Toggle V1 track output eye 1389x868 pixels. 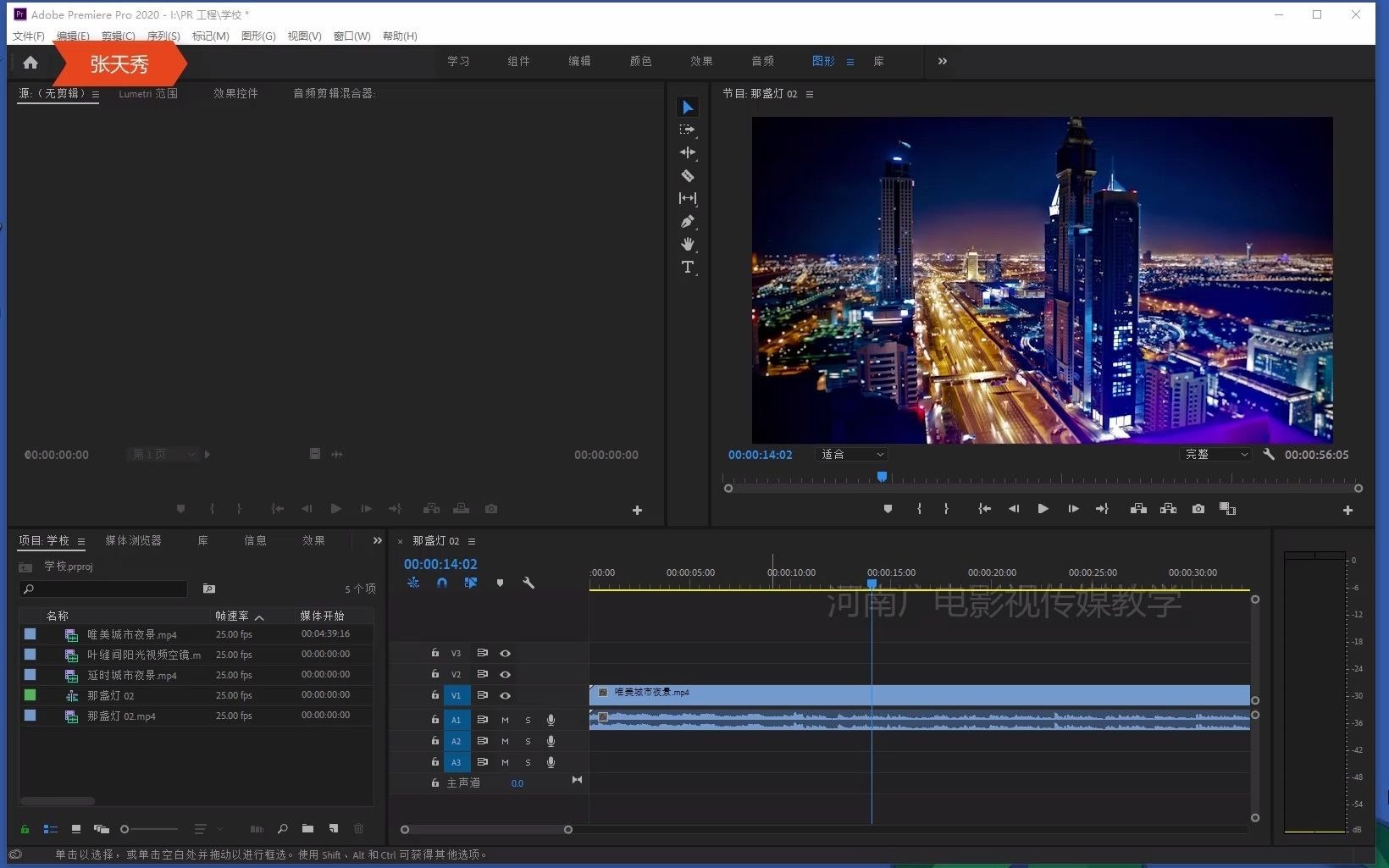coord(505,695)
